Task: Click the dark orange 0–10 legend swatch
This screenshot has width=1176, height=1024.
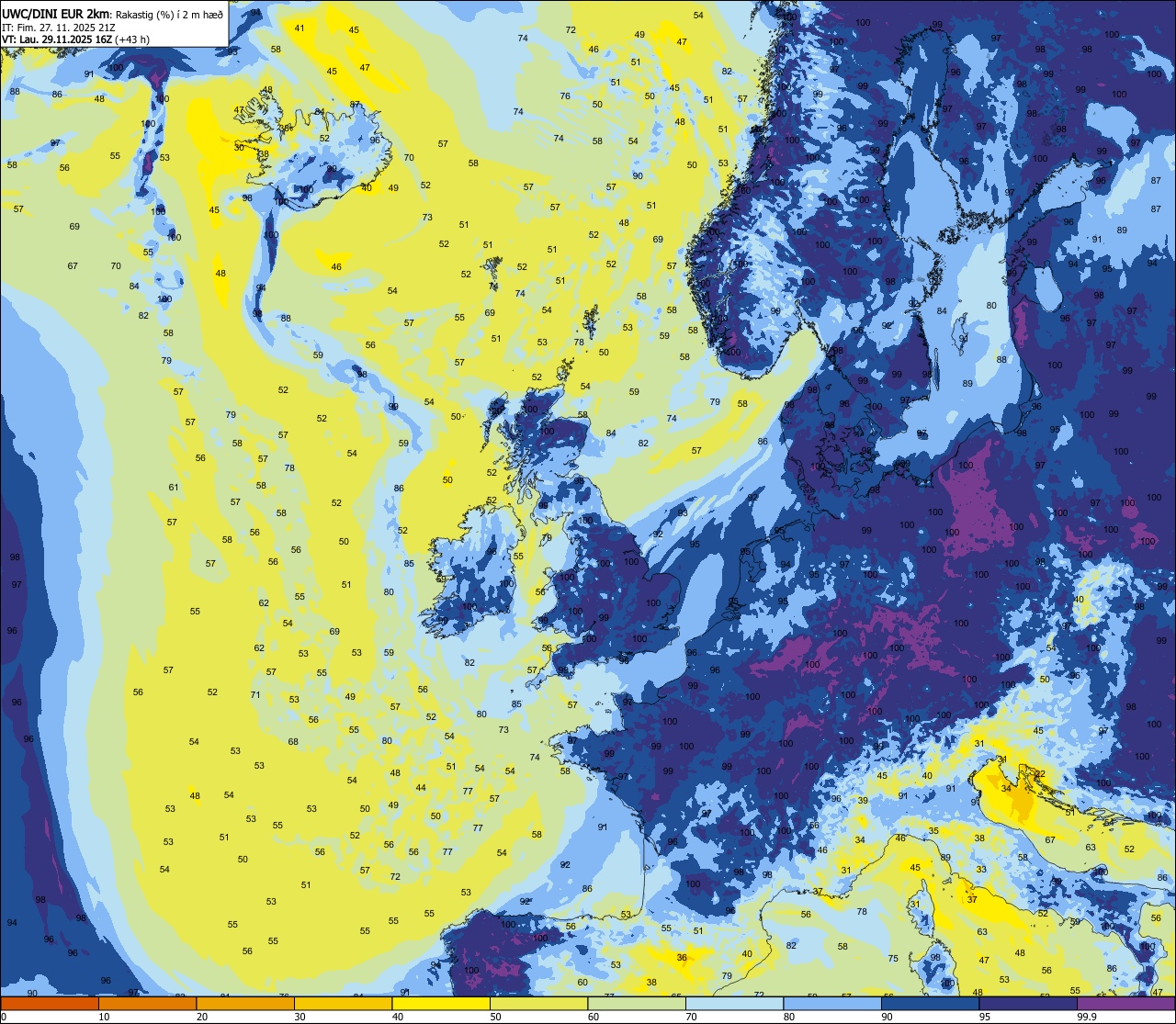Action: (x=50, y=1003)
